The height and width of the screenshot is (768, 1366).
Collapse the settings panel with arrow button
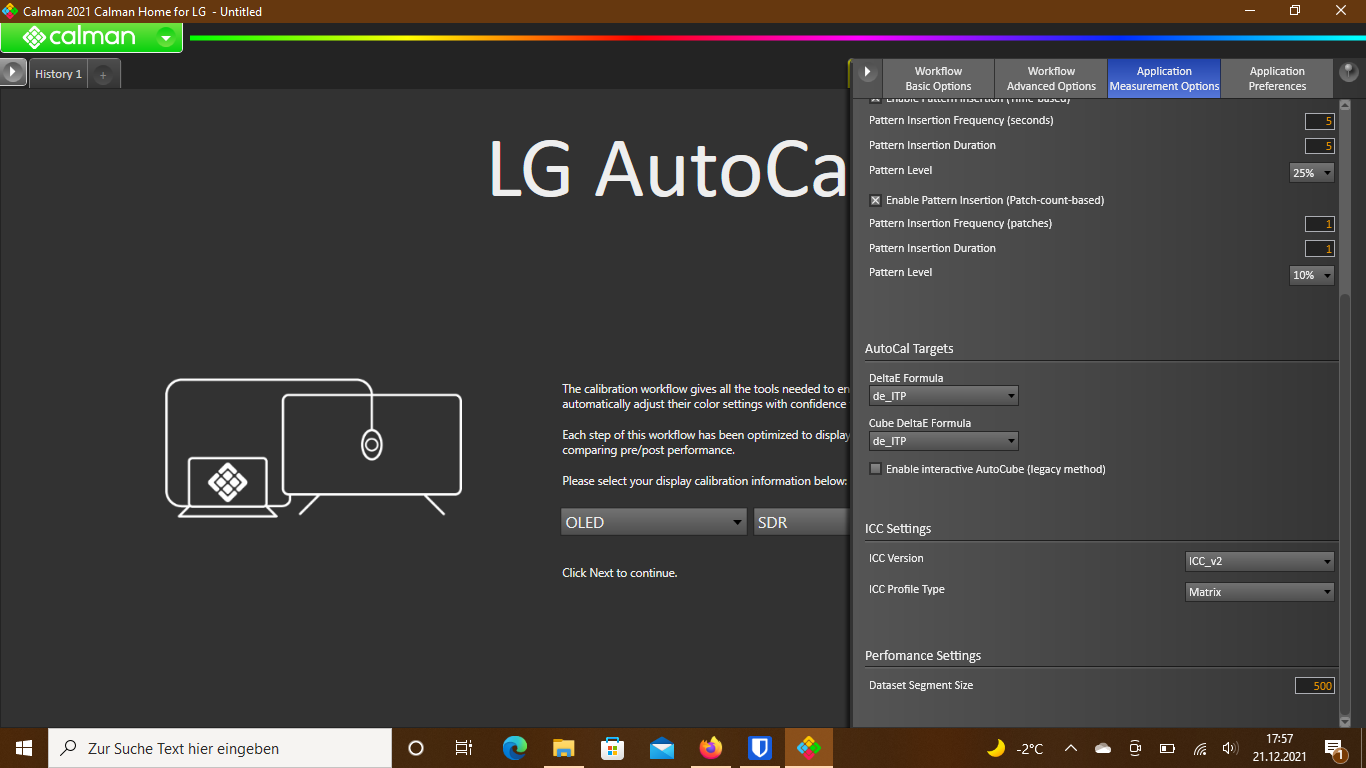tap(867, 72)
